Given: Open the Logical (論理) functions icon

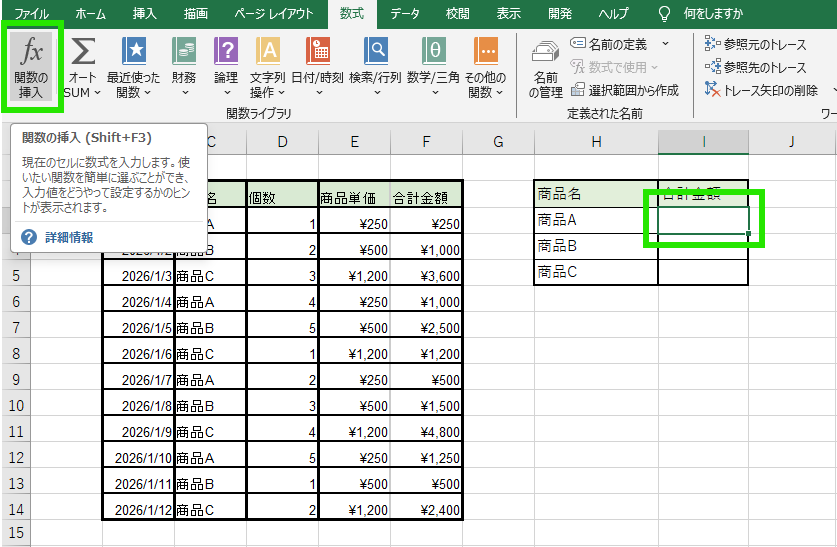Looking at the screenshot, I should coord(226,52).
